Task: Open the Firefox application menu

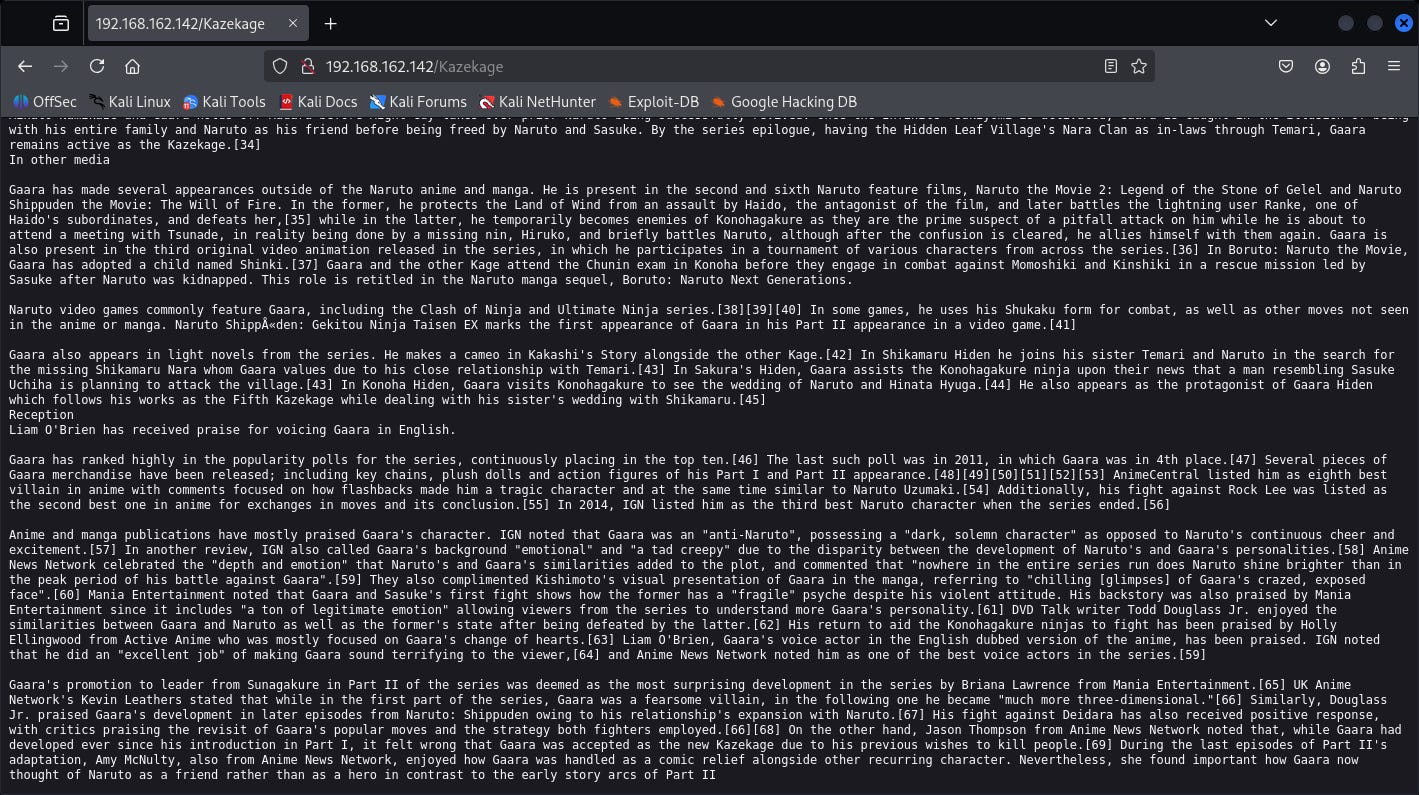Action: tap(1394, 66)
